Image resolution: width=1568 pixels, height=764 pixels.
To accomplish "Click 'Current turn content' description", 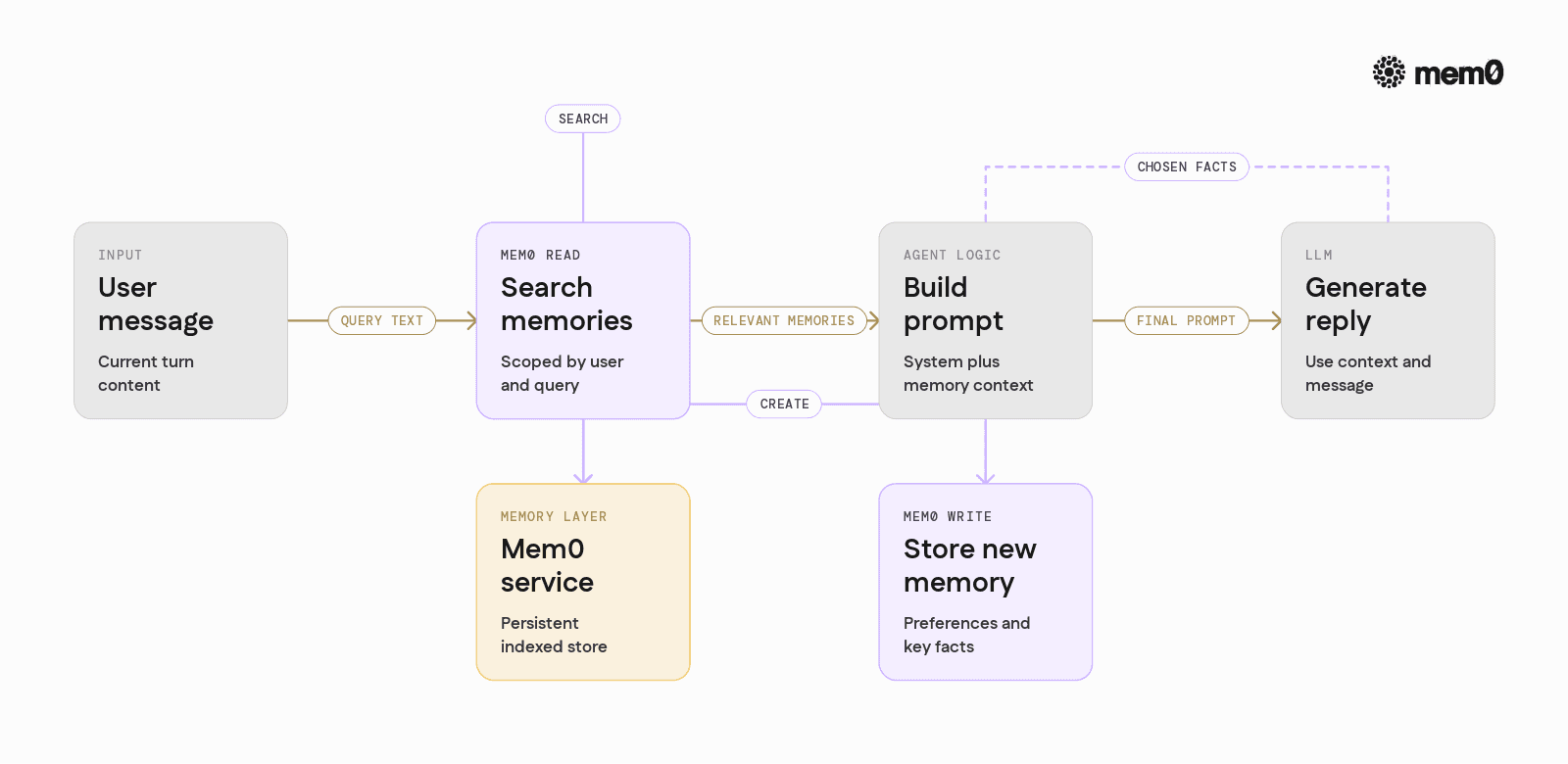I will pyautogui.click(x=146, y=373).
